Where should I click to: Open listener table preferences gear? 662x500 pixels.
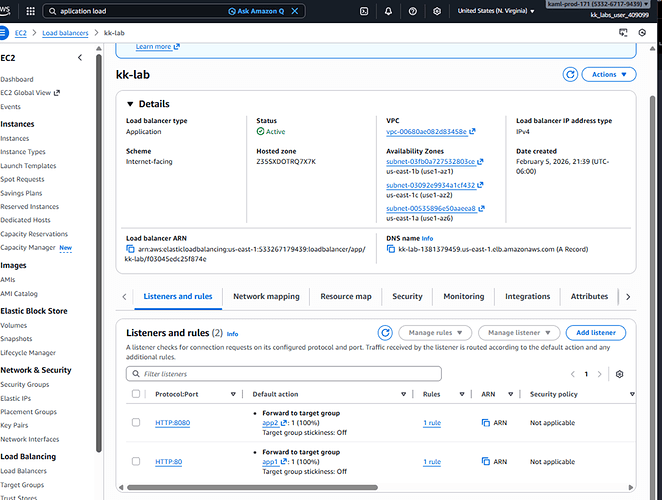click(620, 373)
